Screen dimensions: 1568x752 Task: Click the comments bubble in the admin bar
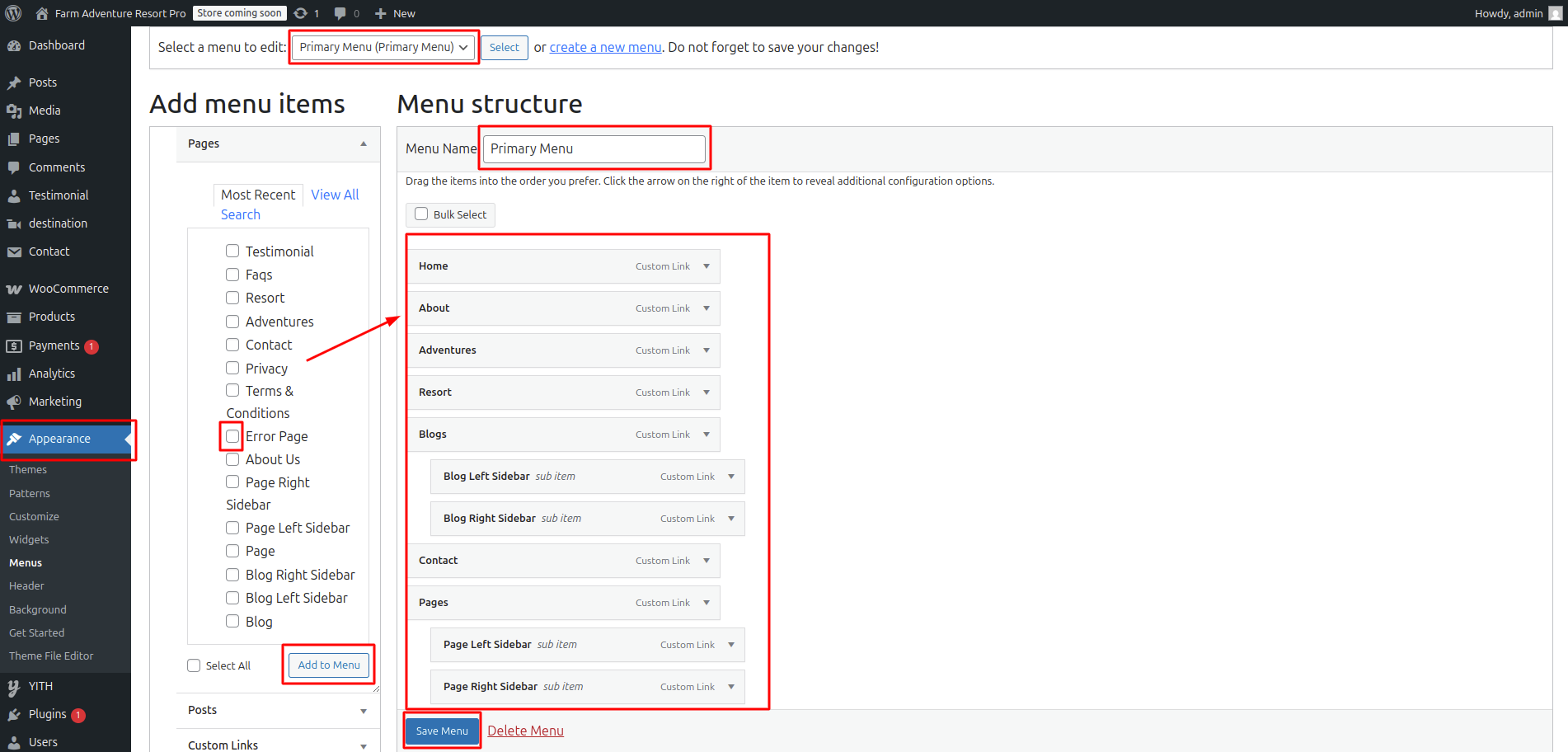coord(341,13)
